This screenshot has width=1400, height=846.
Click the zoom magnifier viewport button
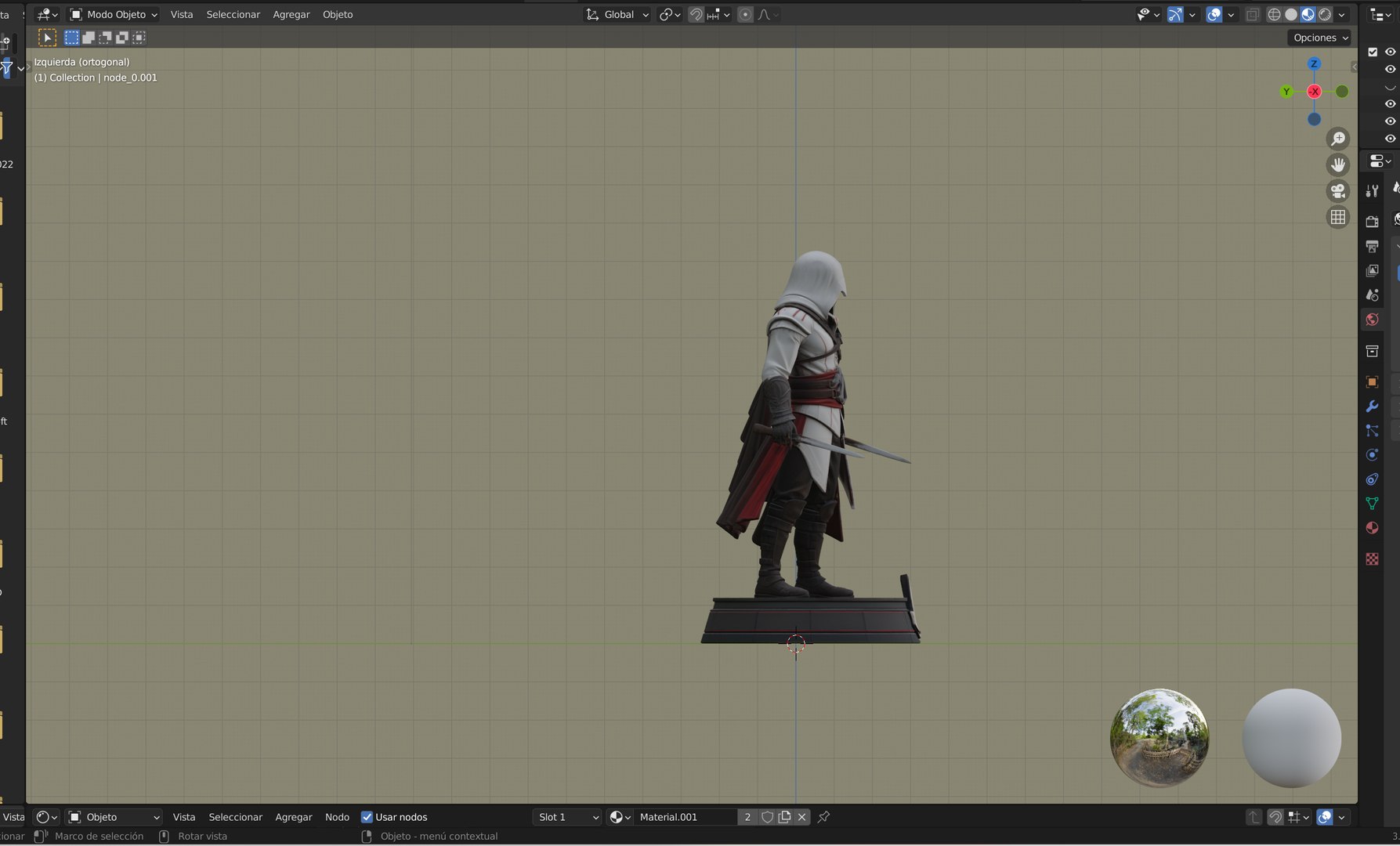coord(1338,139)
